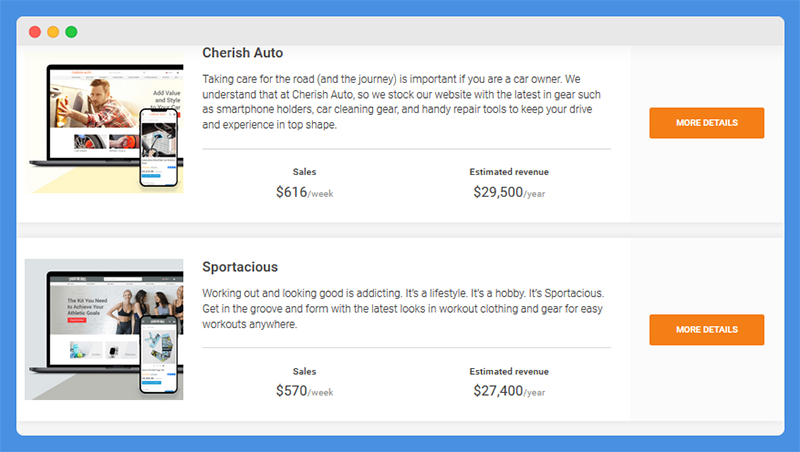
Task: Click the Cherish Auto $29,500/year revenue figure
Action: (509, 192)
